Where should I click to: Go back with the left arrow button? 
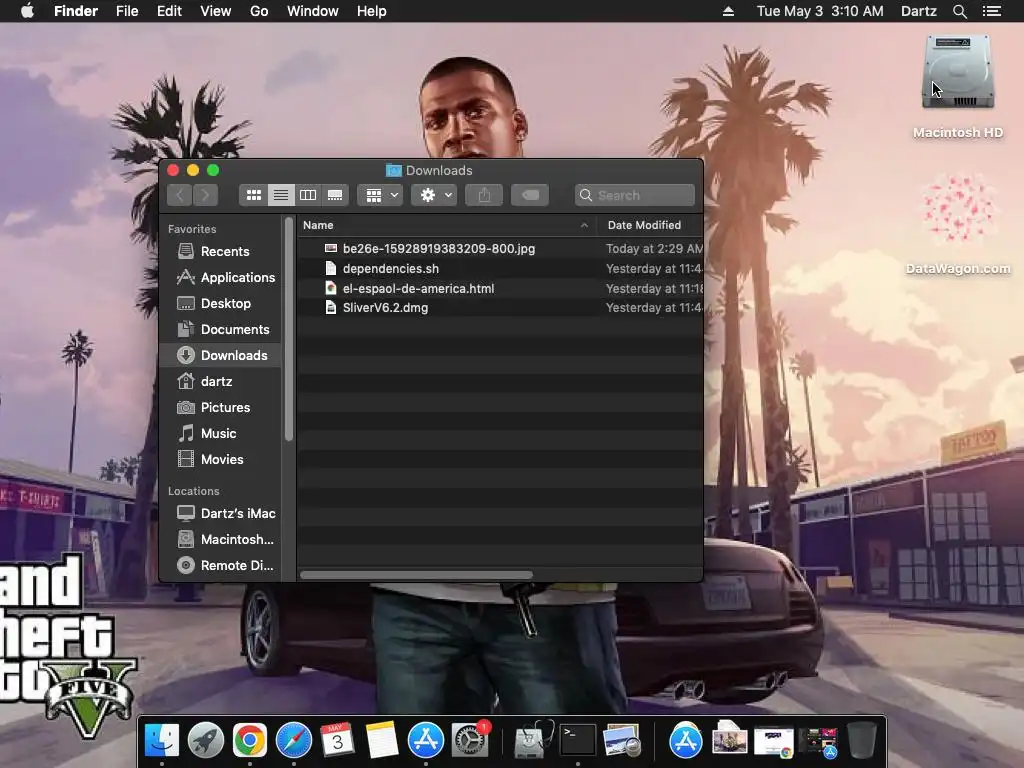tap(180, 195)
